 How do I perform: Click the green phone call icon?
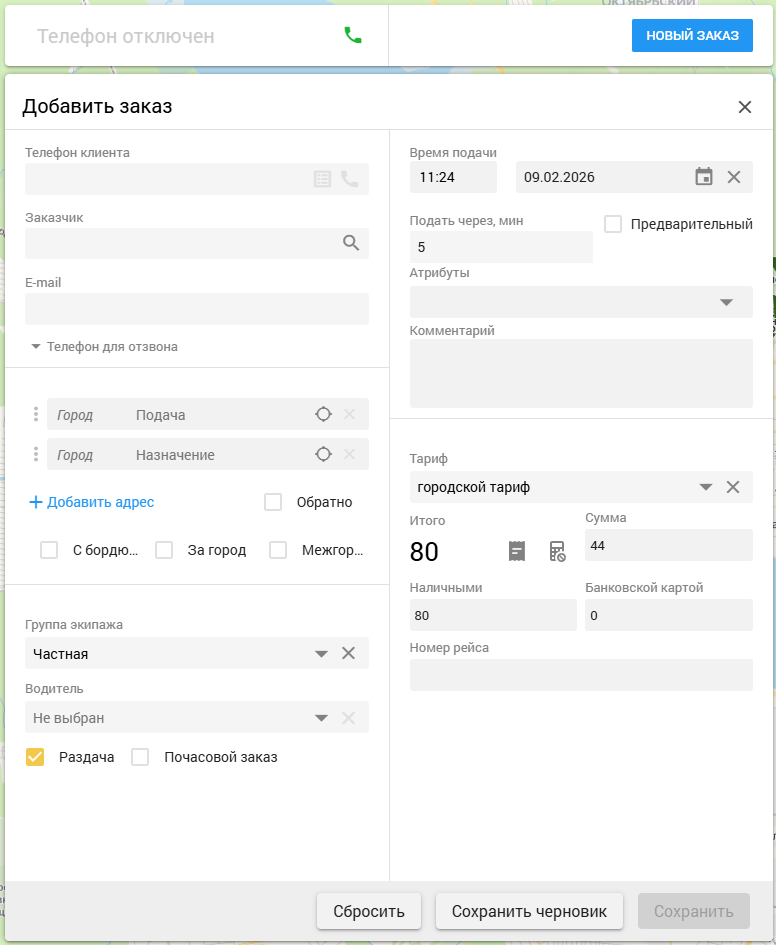(352, 36)
